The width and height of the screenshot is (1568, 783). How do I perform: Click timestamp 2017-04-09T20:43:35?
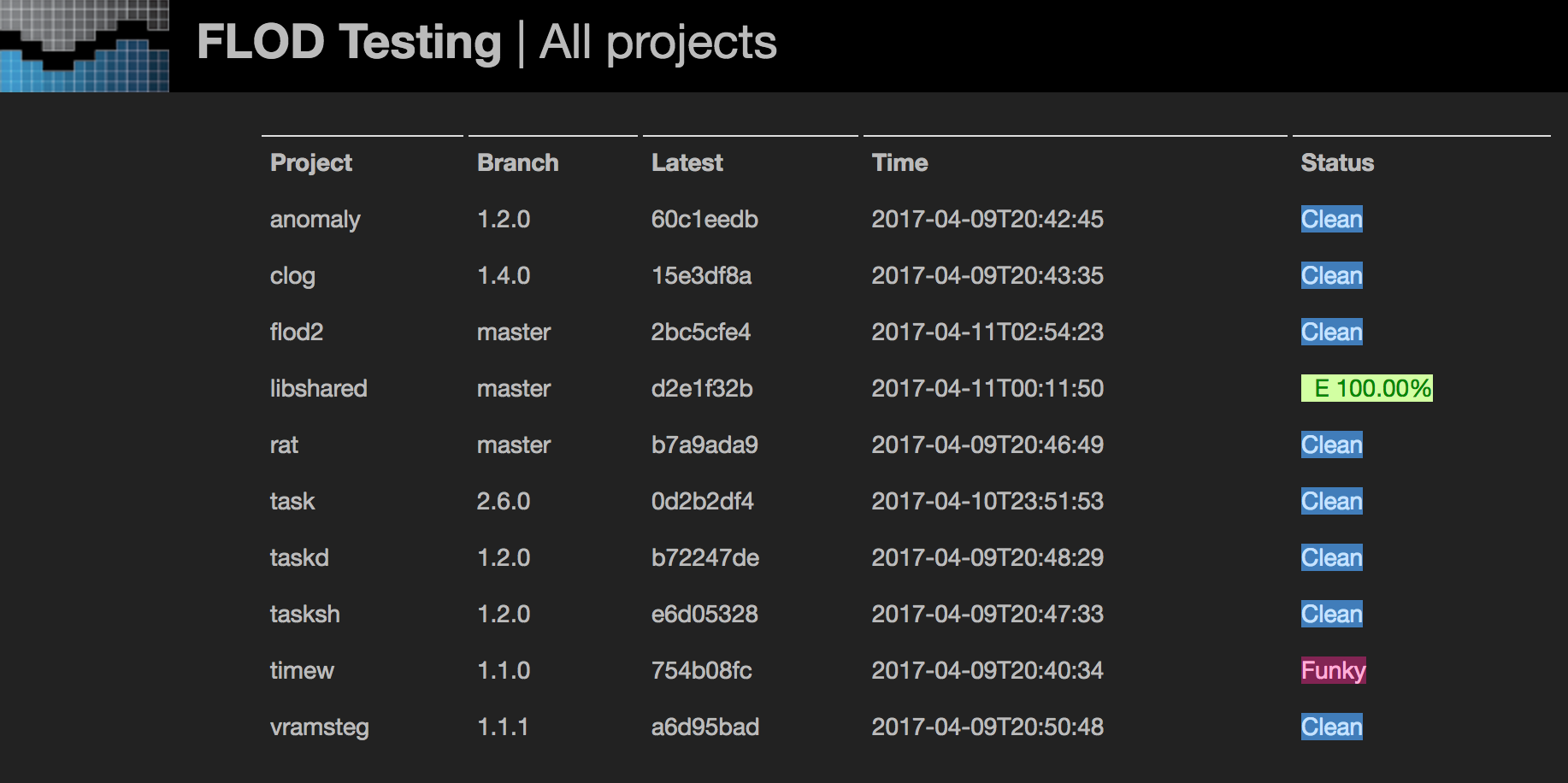click(x=987, y=275)
